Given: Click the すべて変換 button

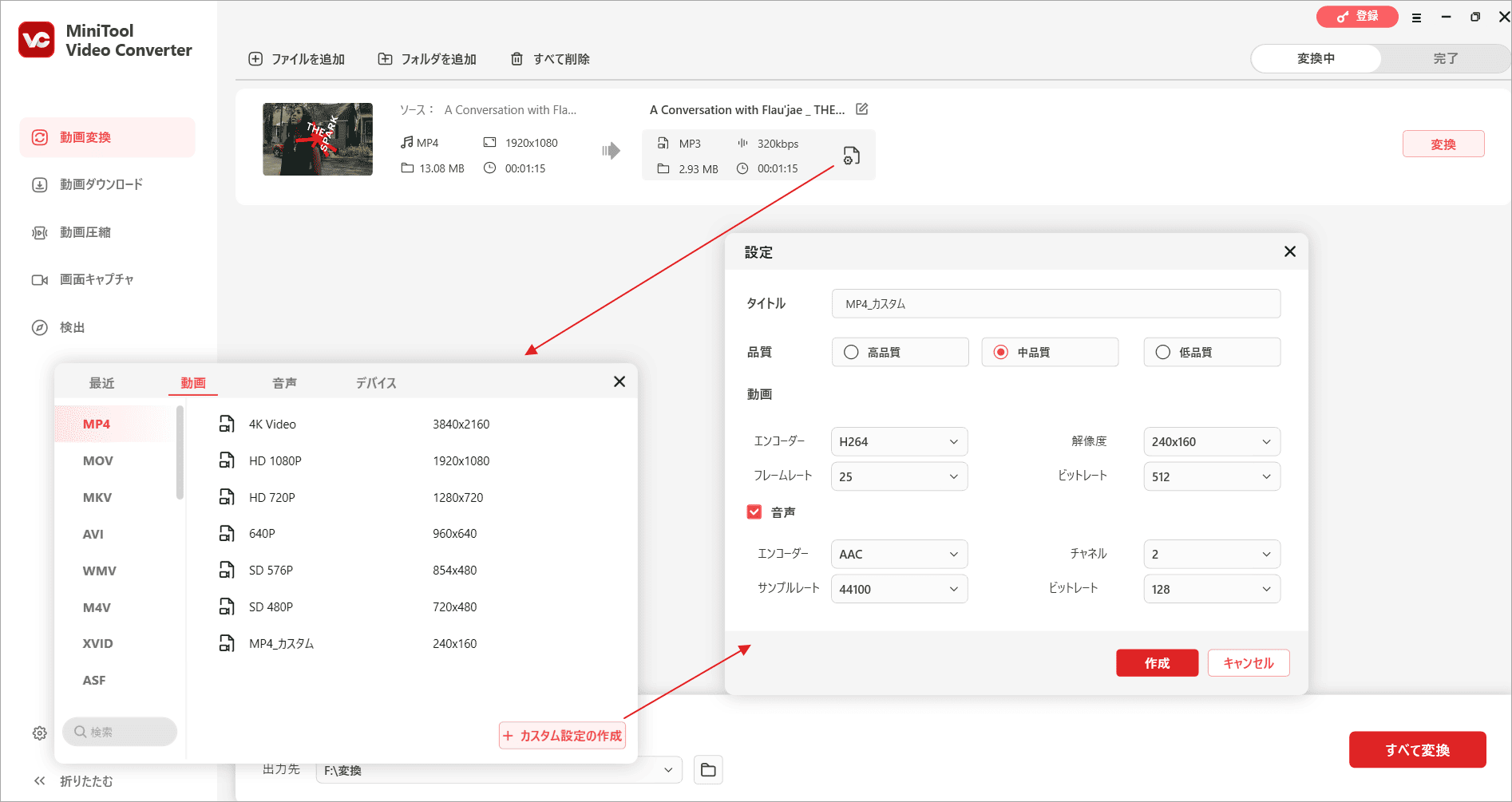Looking at the screenshot, I should tap(1418, 749).
